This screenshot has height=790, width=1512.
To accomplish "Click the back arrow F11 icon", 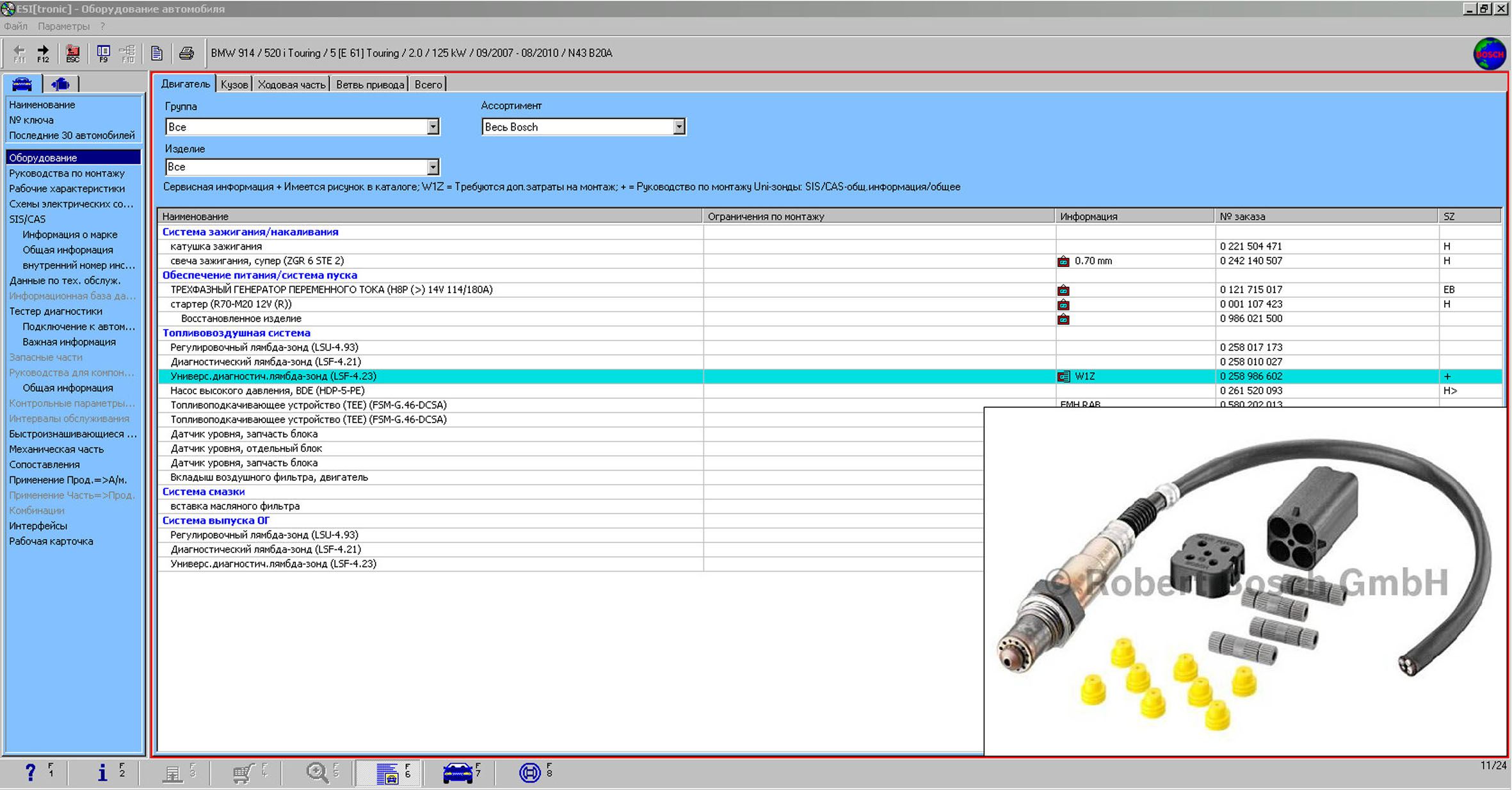I will (x=20, y=52).
